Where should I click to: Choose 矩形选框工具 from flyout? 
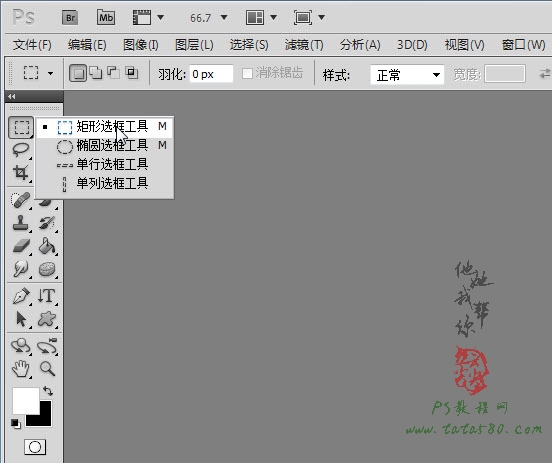point(105,126)
